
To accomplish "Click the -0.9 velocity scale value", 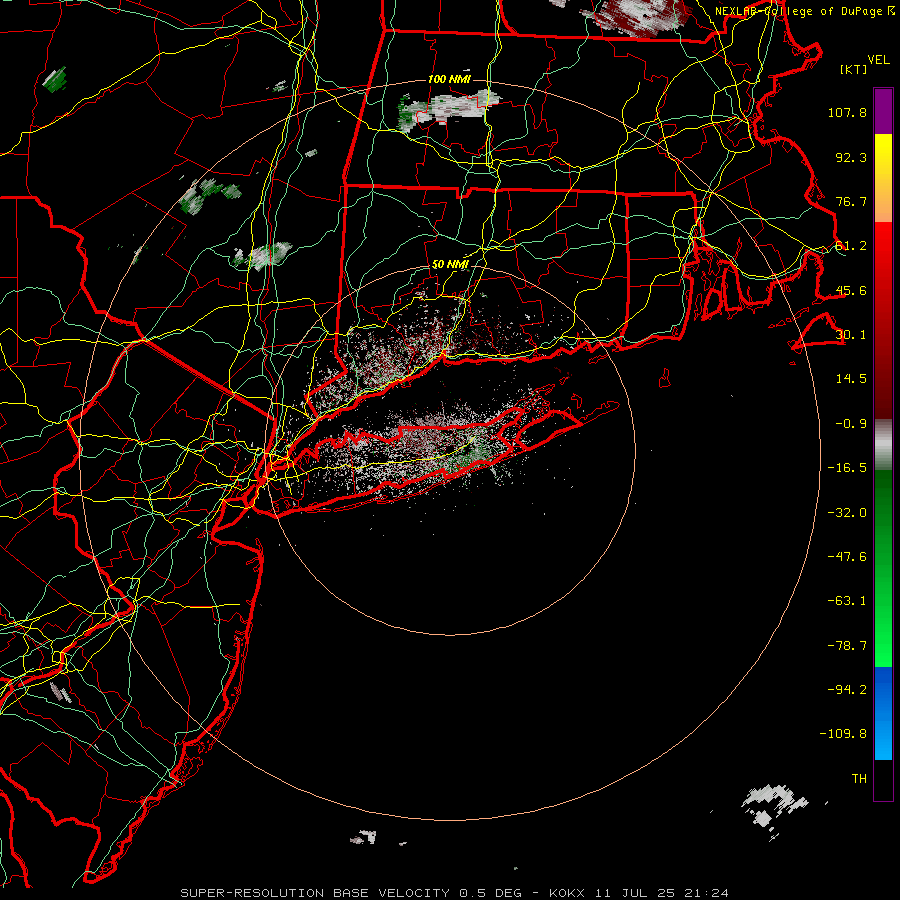I will click(x=851, y=424).
